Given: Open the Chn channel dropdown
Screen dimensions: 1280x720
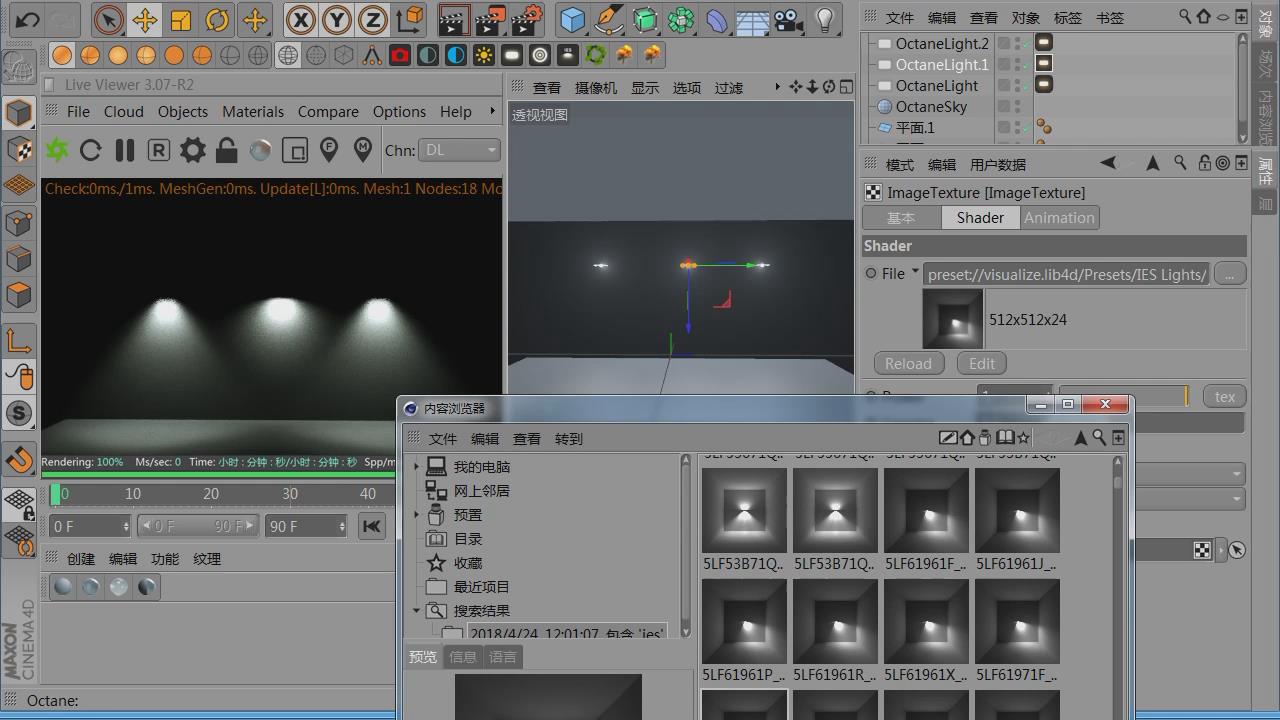Looking at the screenshot, I should (459, 150).
